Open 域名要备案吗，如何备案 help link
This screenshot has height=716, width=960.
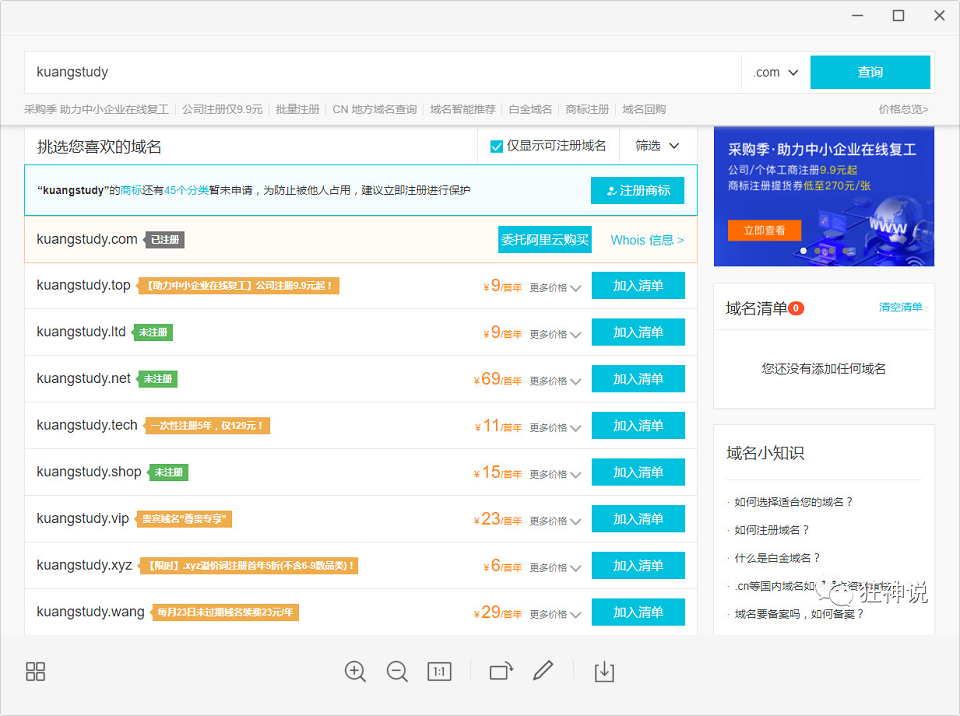(799, 614)
